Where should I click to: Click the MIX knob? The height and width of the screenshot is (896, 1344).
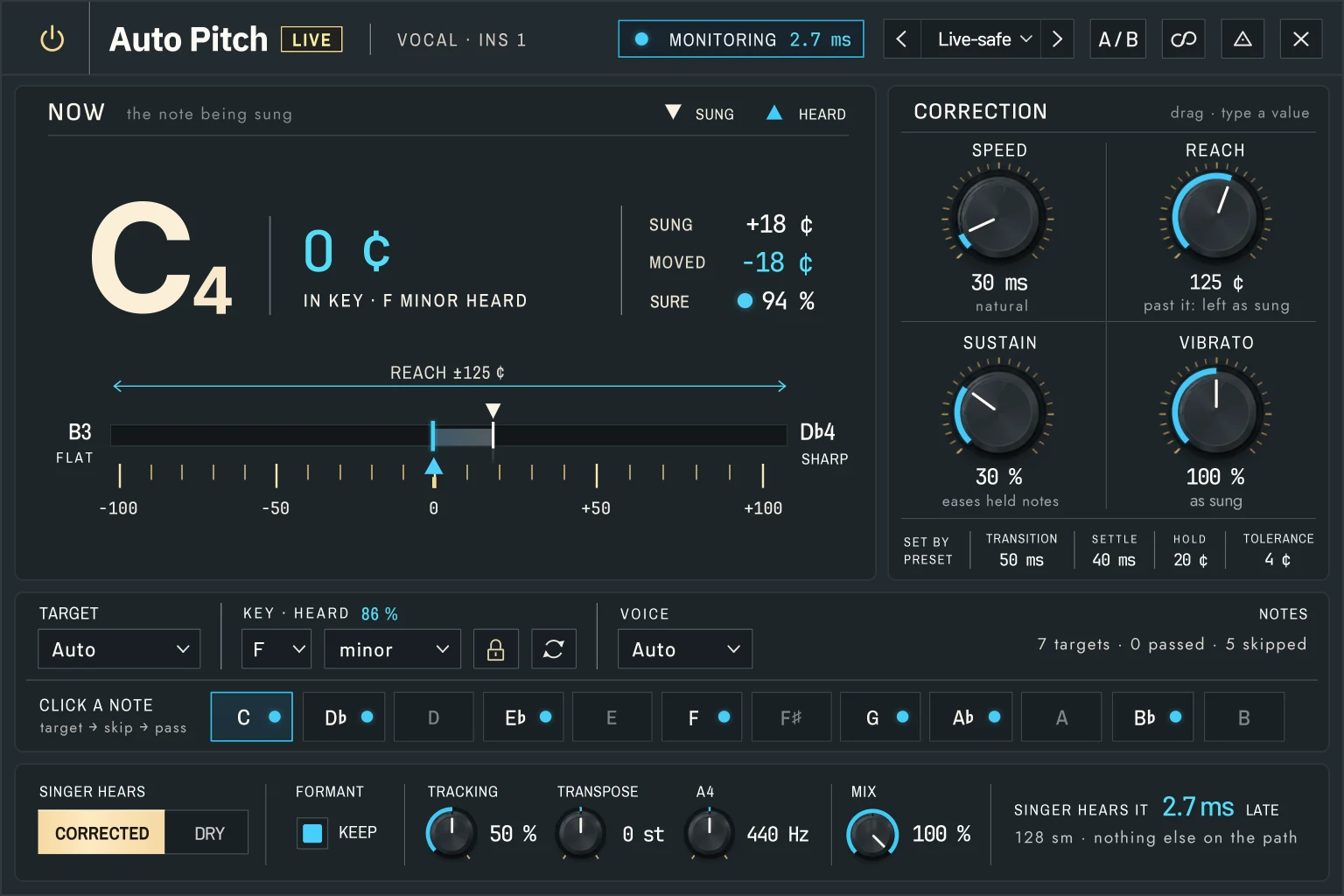872,834
